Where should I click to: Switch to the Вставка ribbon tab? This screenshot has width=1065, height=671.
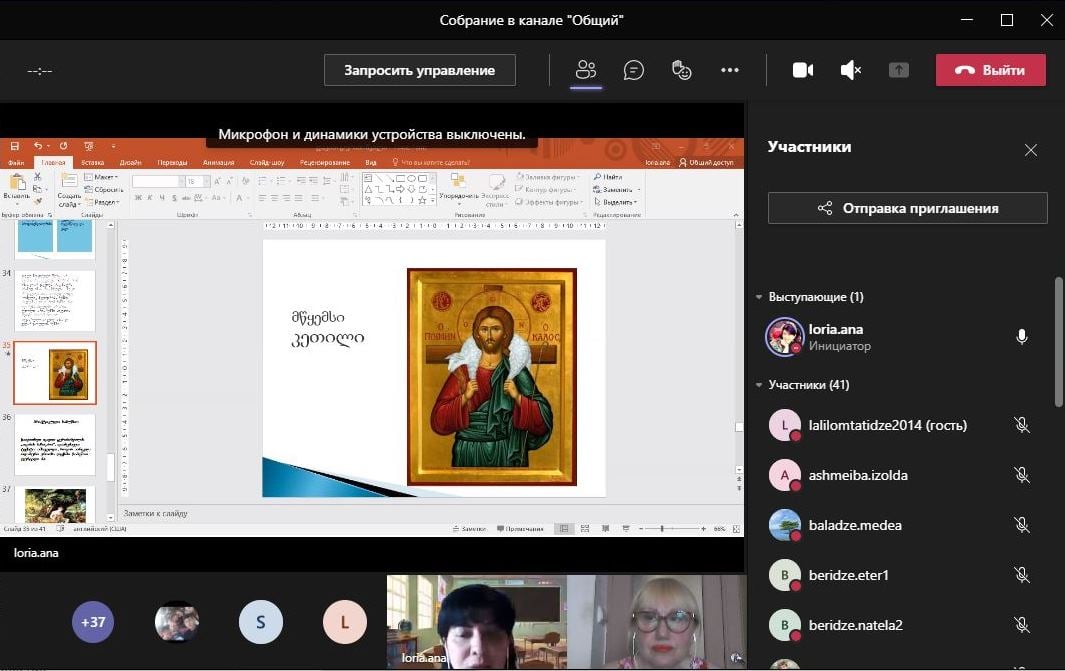[x=92, y=162]
